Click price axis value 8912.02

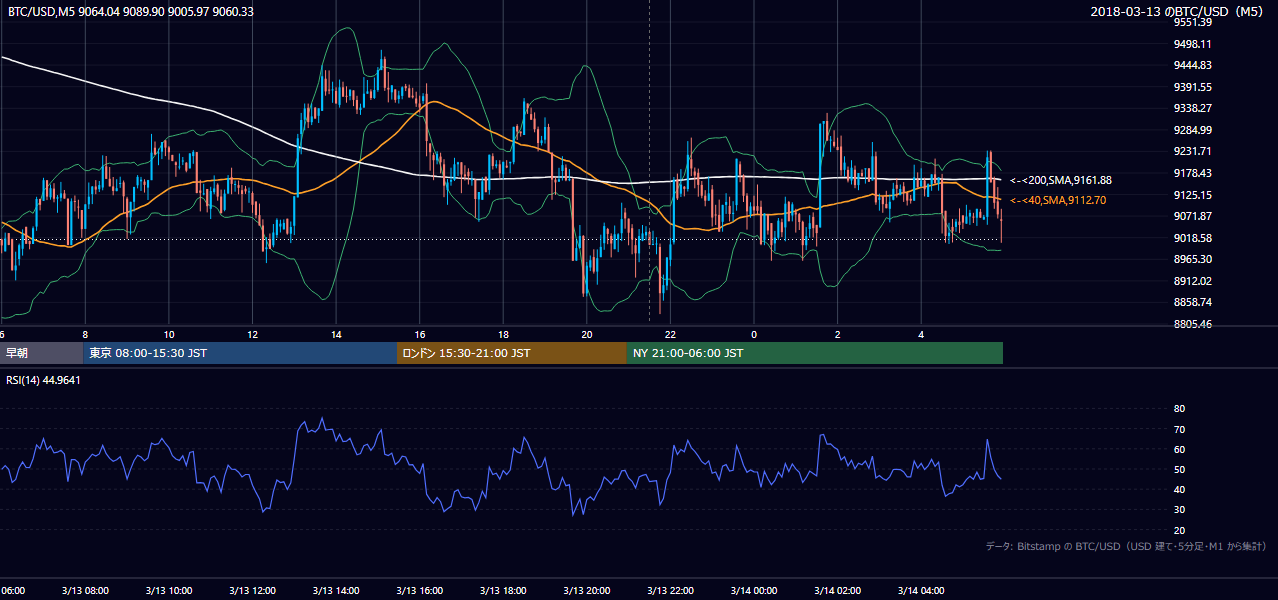coord(1193,281)
